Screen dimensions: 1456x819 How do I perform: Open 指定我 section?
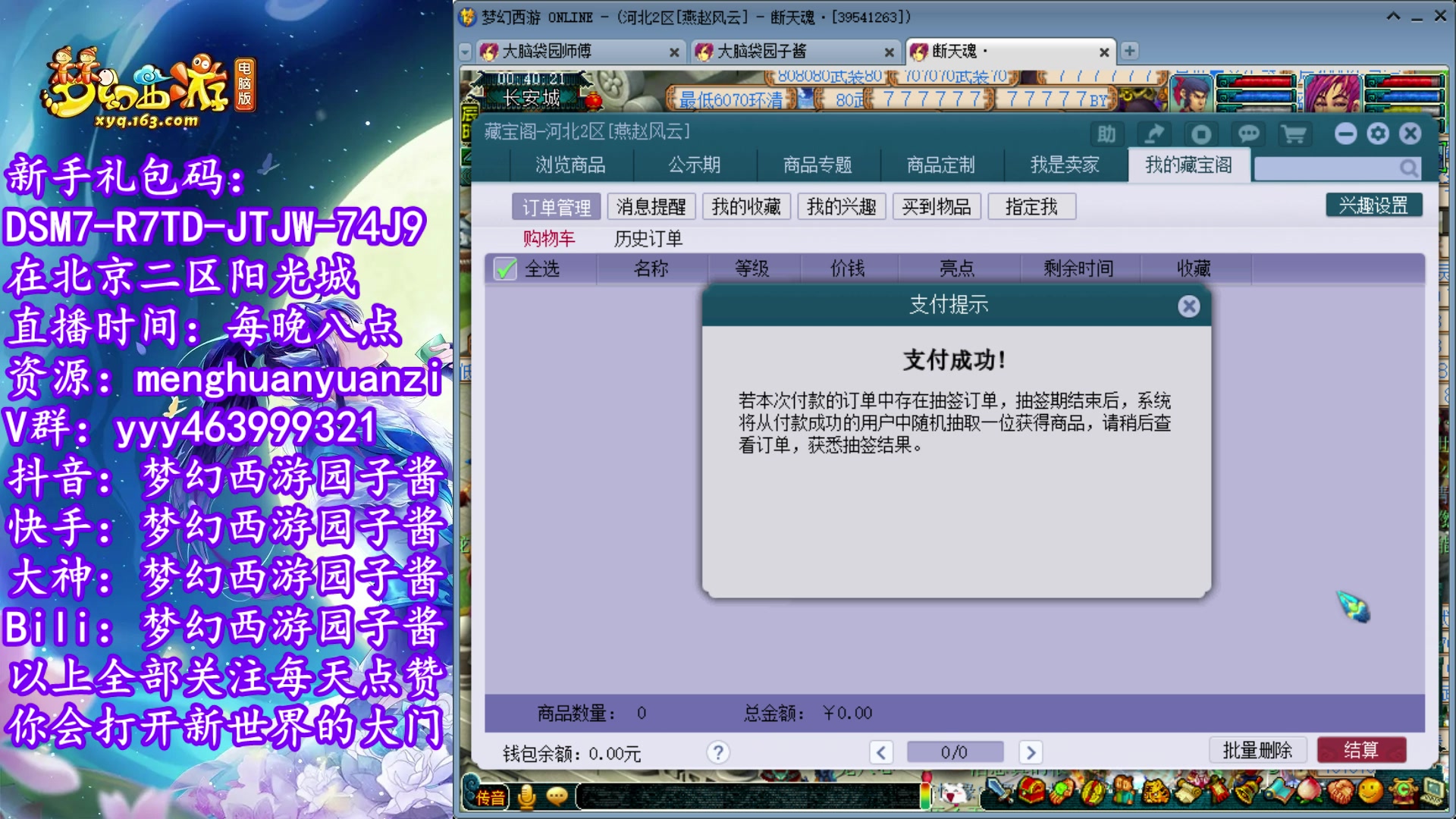point(1031,207)
